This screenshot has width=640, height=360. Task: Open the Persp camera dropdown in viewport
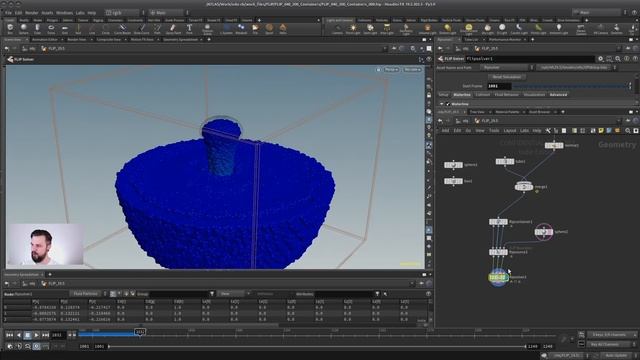point(391,70)
